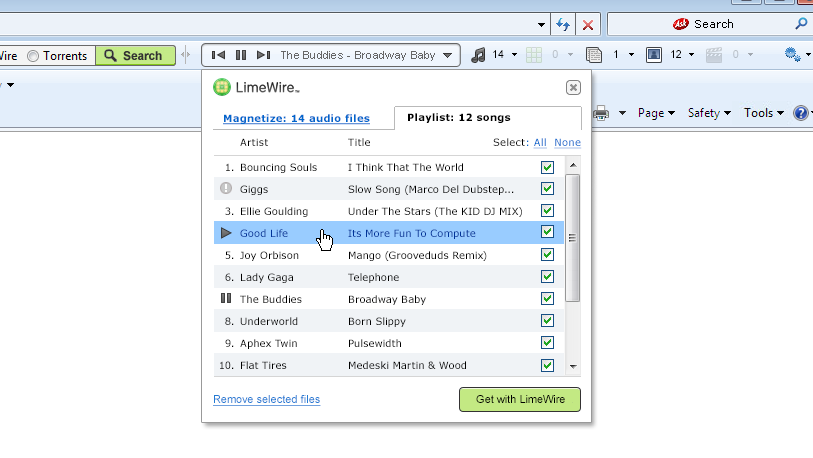Uncheck Underworld Born Slippy checkbox
Image resolution: width=813 pixels, height=458 pixels.
(x=547, y=321)
